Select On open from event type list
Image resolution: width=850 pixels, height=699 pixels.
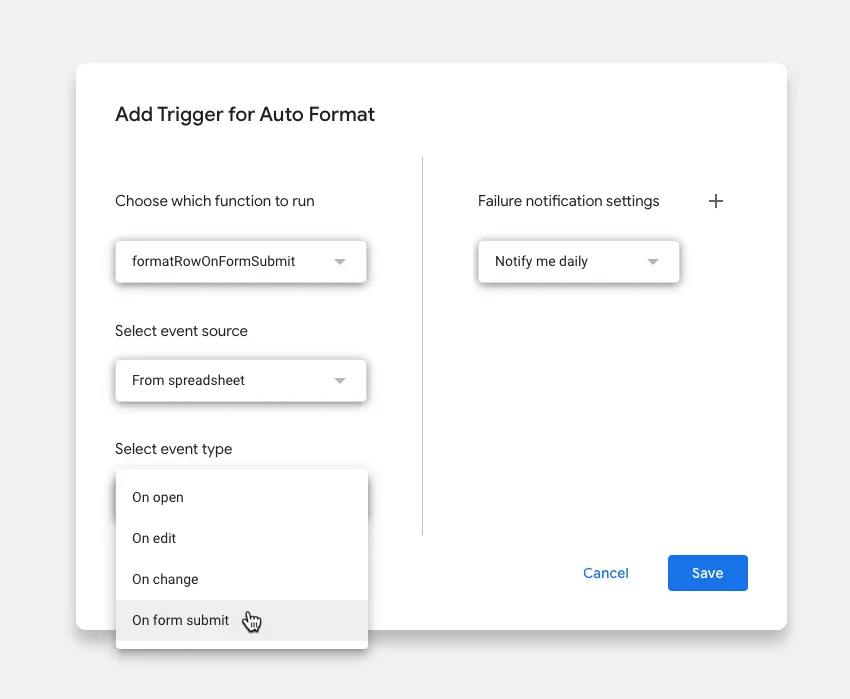point(157,497)
